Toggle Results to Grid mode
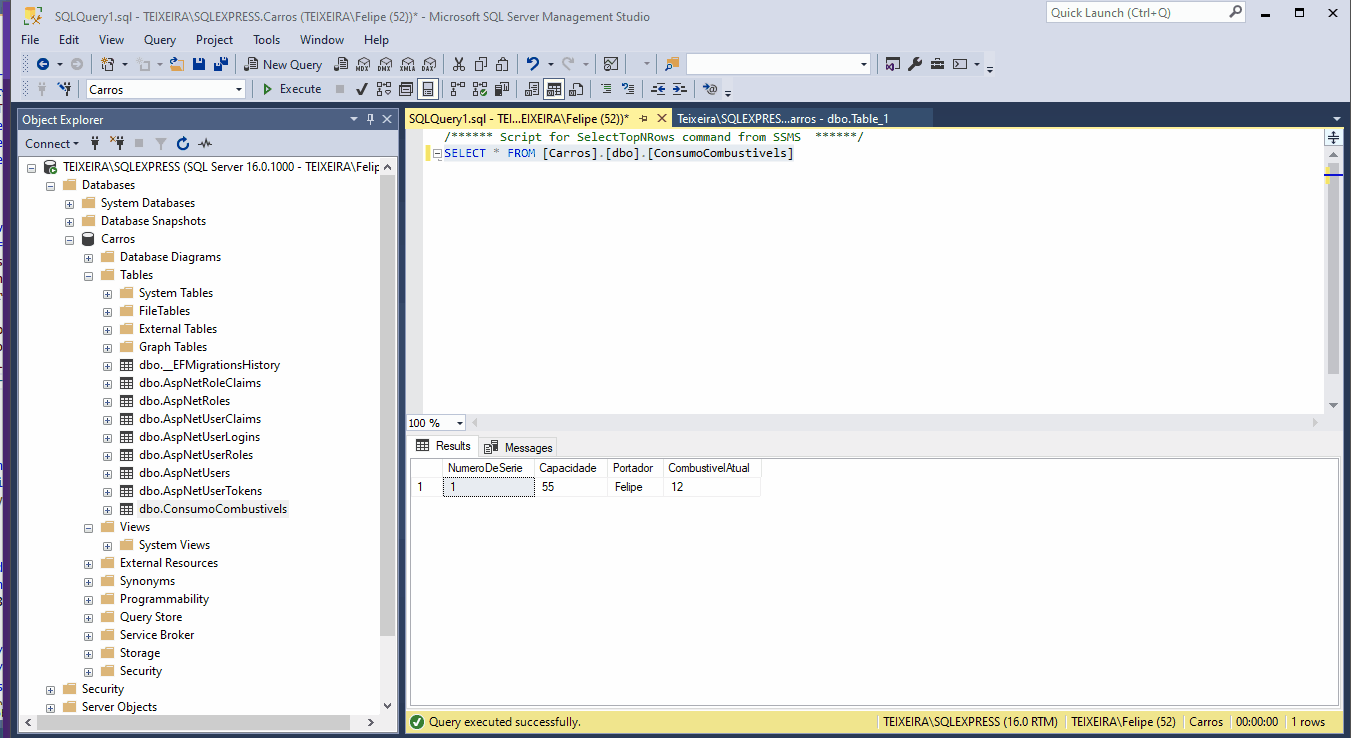 point(554,89)
